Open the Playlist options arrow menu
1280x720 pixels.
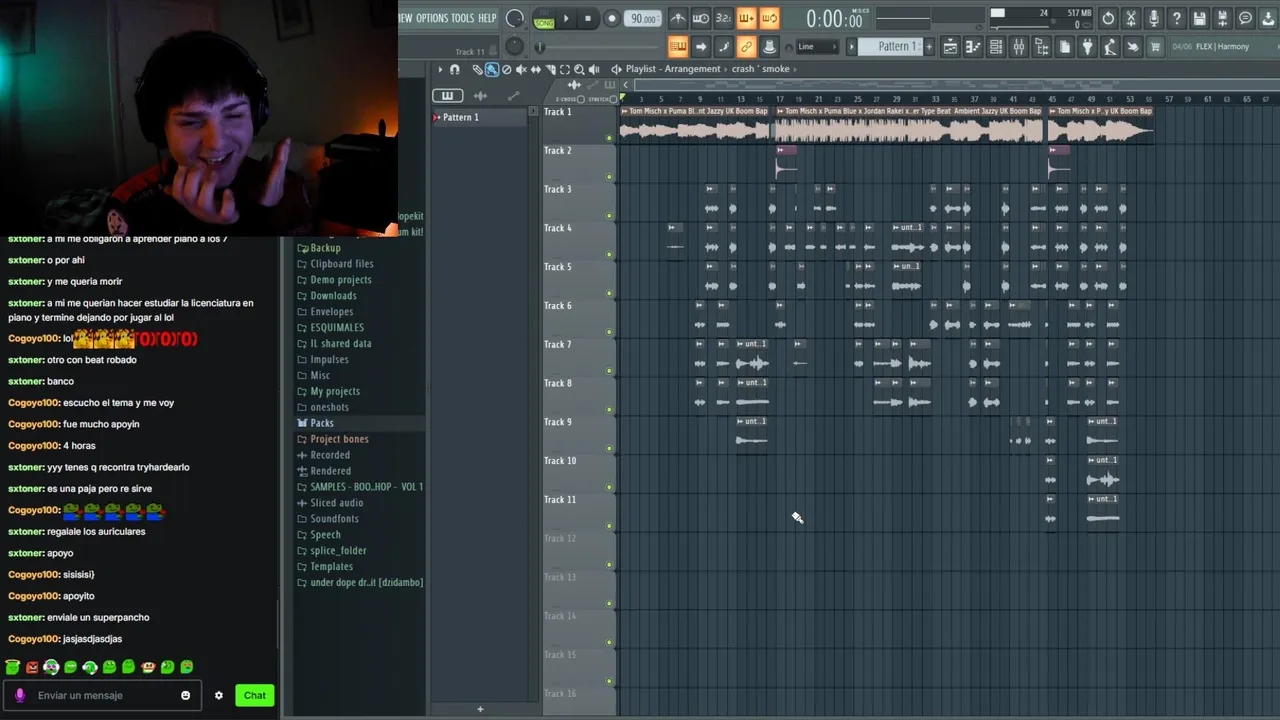click(x=440, y=69)
